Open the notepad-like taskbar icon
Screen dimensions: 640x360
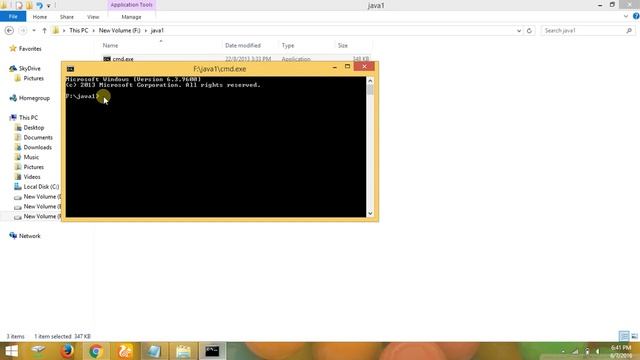[x=154, y=351]
